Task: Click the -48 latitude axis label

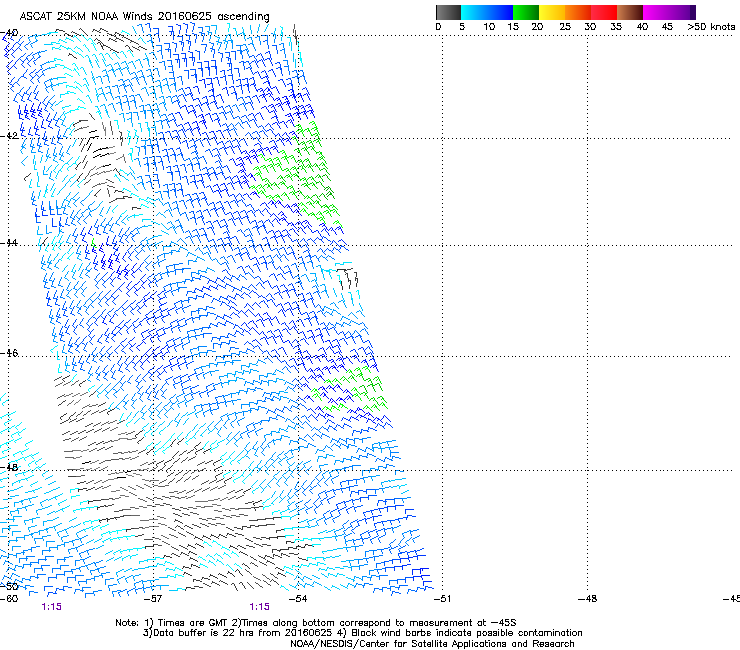Action: pos(9,467)
